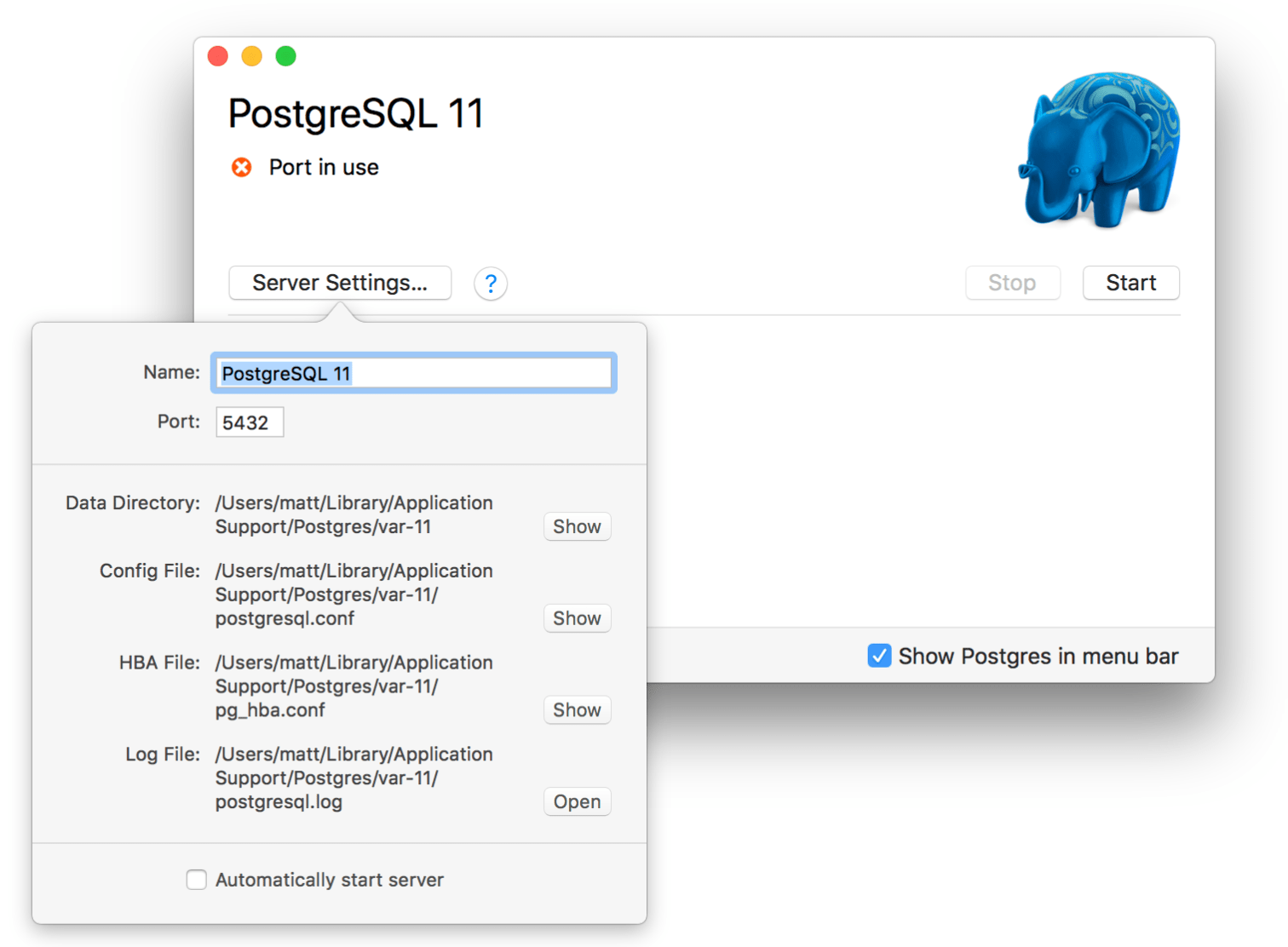Click the Port in use status label
The height and width of the screenshot is (947, 1288).
point(324,167)
